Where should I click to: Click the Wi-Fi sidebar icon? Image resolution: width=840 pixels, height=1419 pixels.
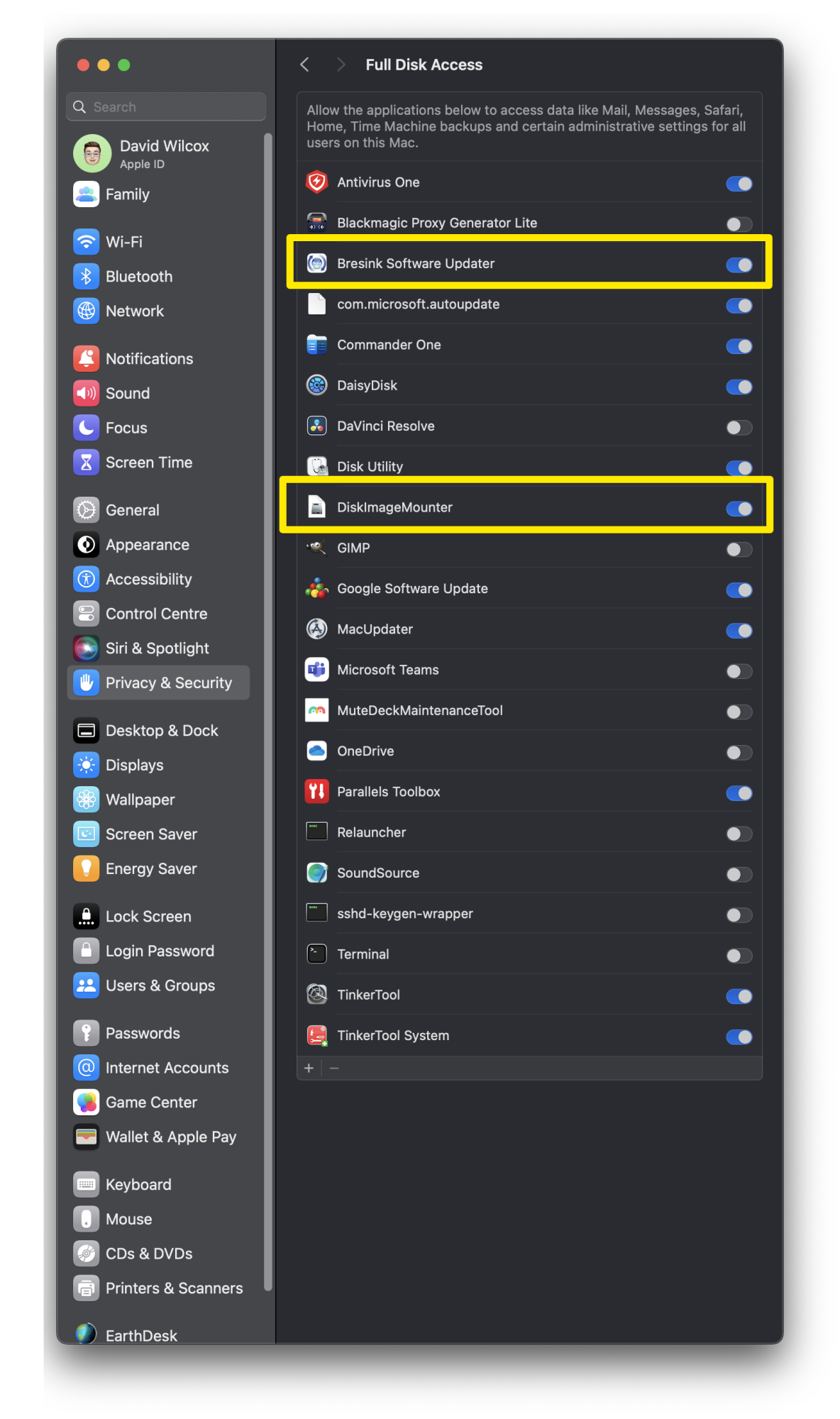[86, 242]
